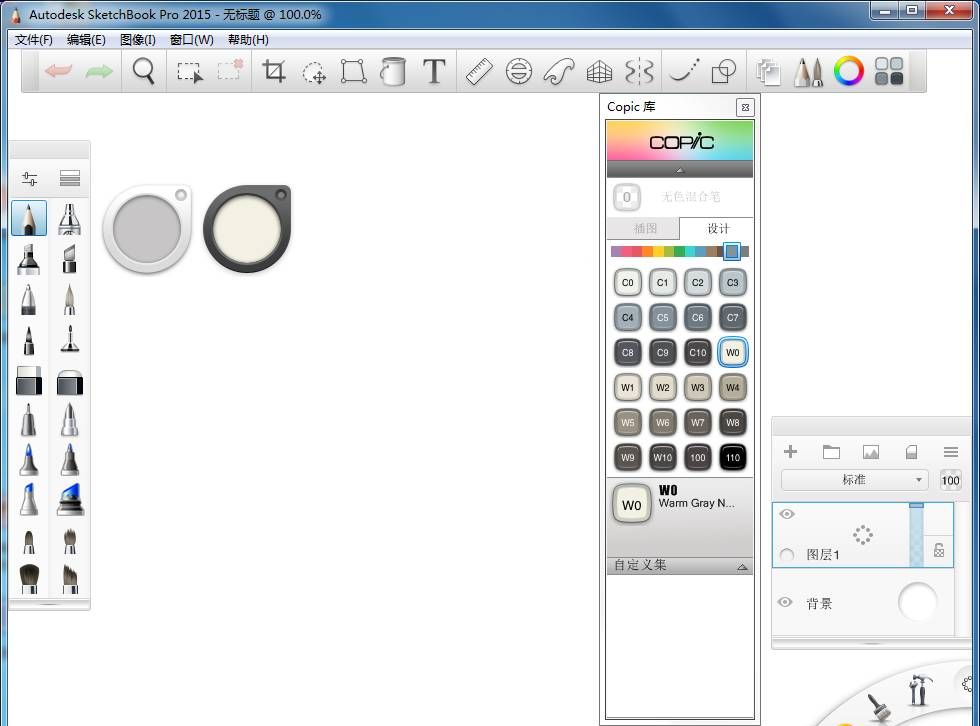
Task: Click the dark color puck
Action: tap(248, 229)
